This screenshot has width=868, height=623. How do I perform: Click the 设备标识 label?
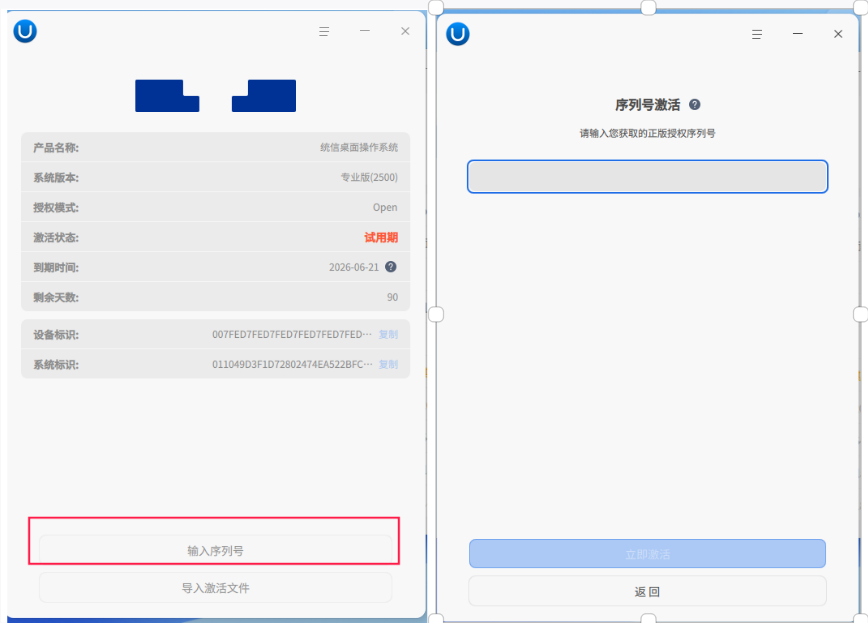pos(56,335)
